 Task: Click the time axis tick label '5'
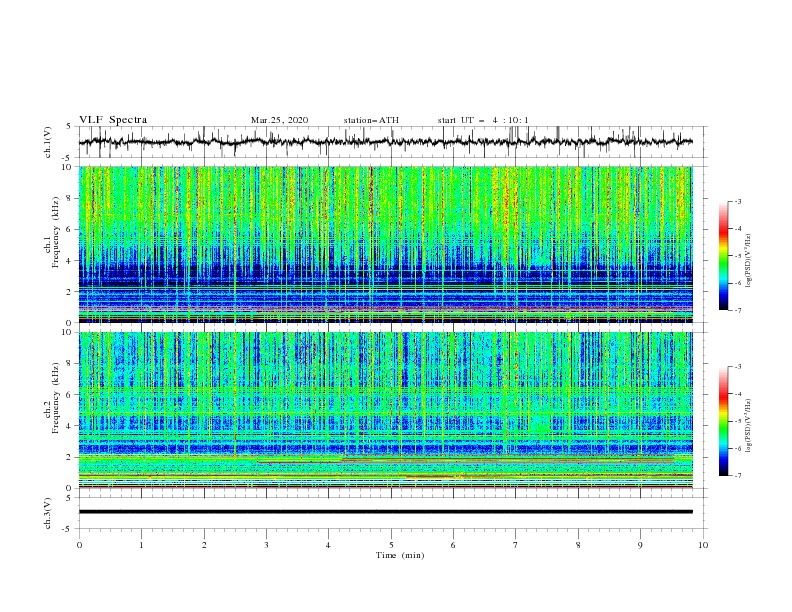click(391, 545)
